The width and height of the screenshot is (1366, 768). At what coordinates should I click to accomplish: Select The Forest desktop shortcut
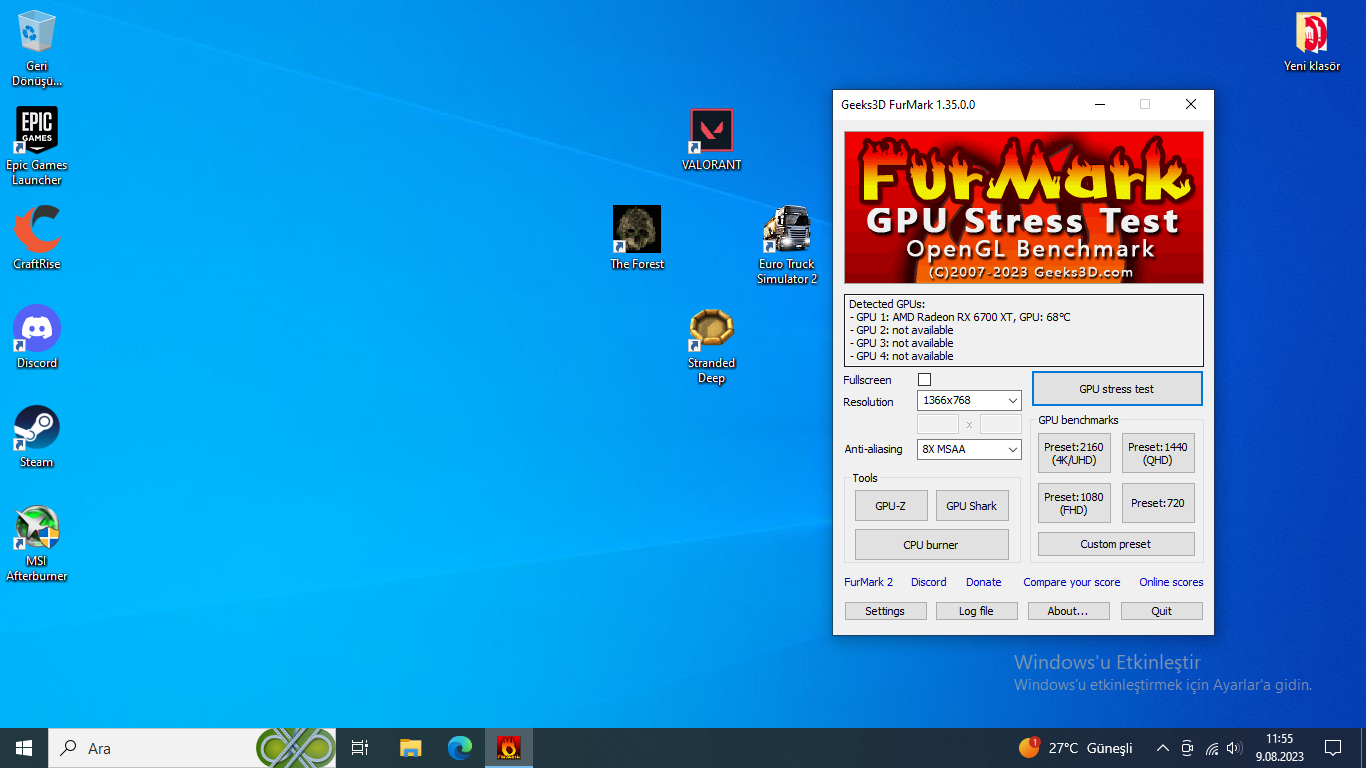[637, 238]
